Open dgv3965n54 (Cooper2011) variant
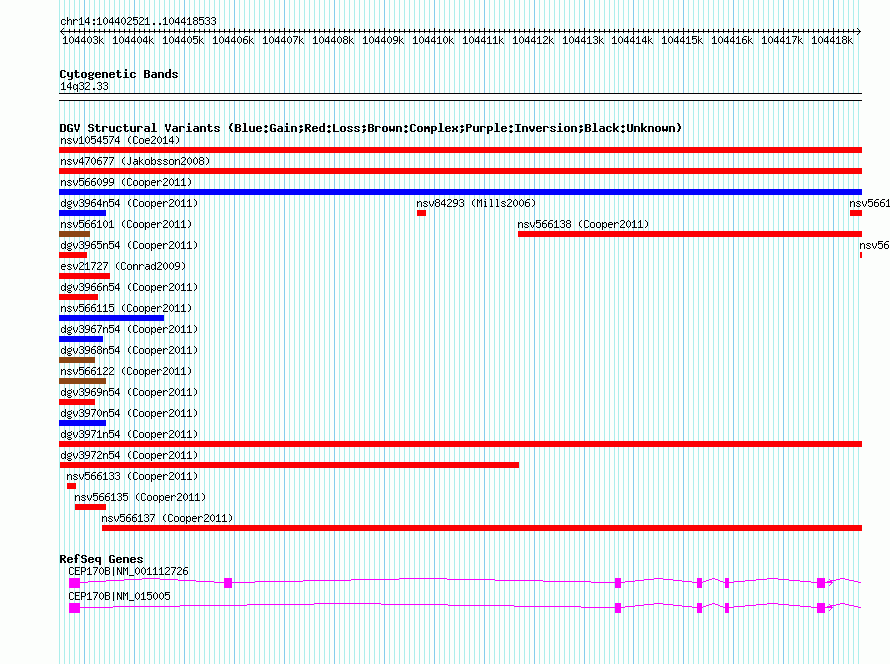 (x=129, y=245)
